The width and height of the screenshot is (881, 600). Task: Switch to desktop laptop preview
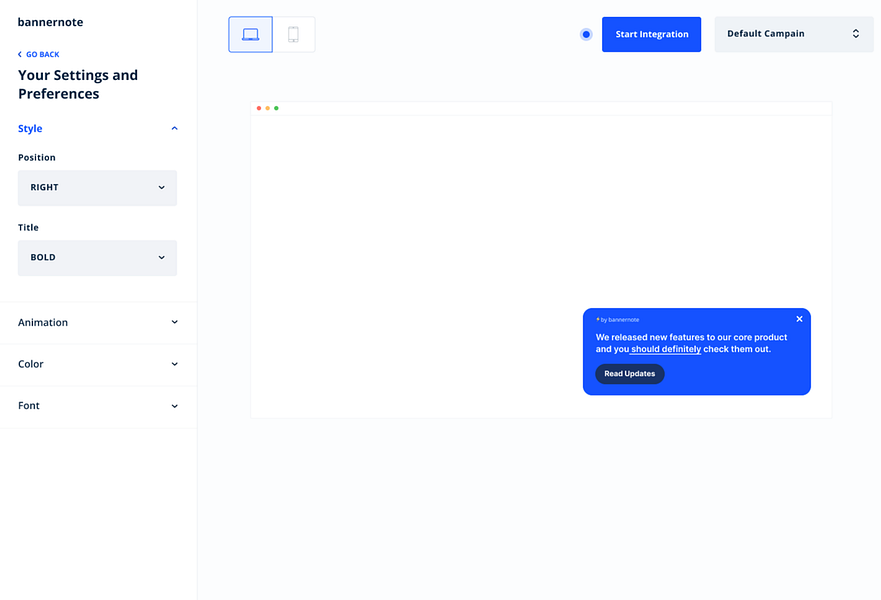point(251,34)
